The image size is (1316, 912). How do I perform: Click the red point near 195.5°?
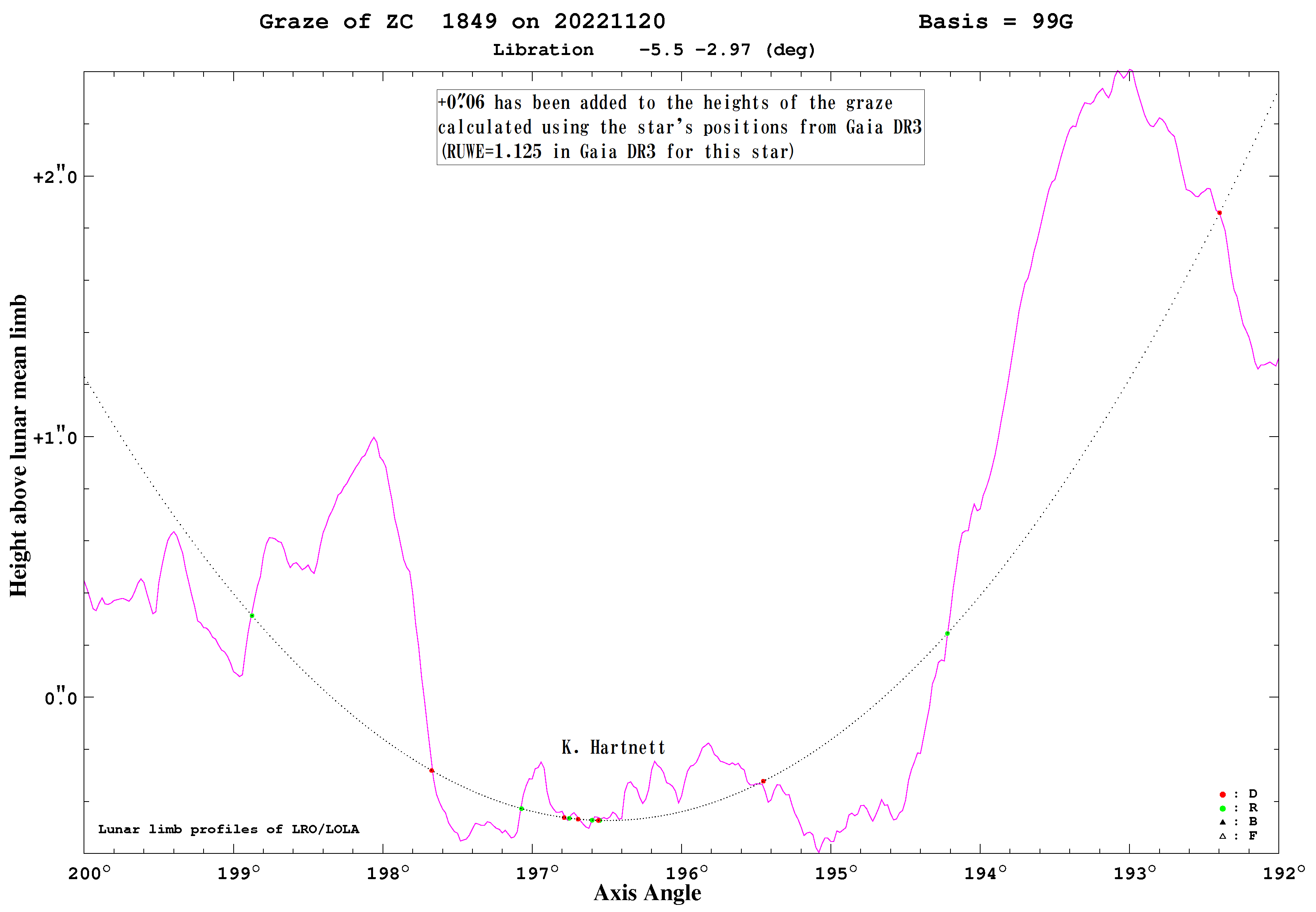click(763, 781)
